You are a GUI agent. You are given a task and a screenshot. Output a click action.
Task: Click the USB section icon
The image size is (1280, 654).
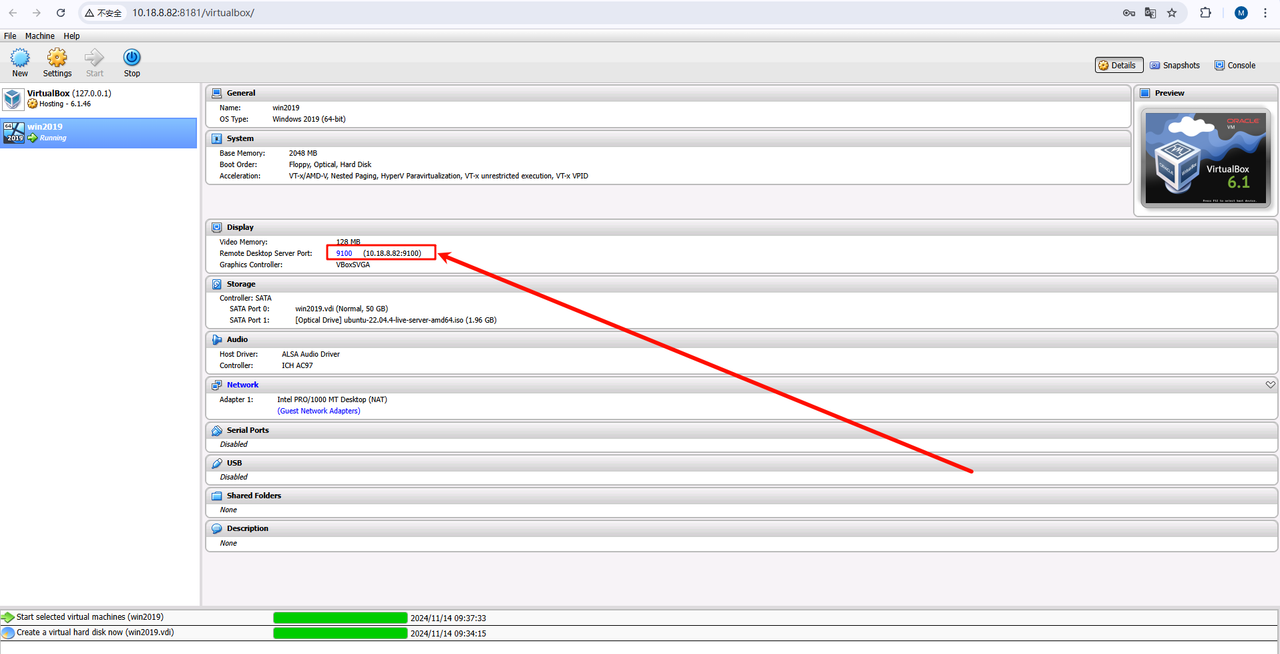[217, 463]
